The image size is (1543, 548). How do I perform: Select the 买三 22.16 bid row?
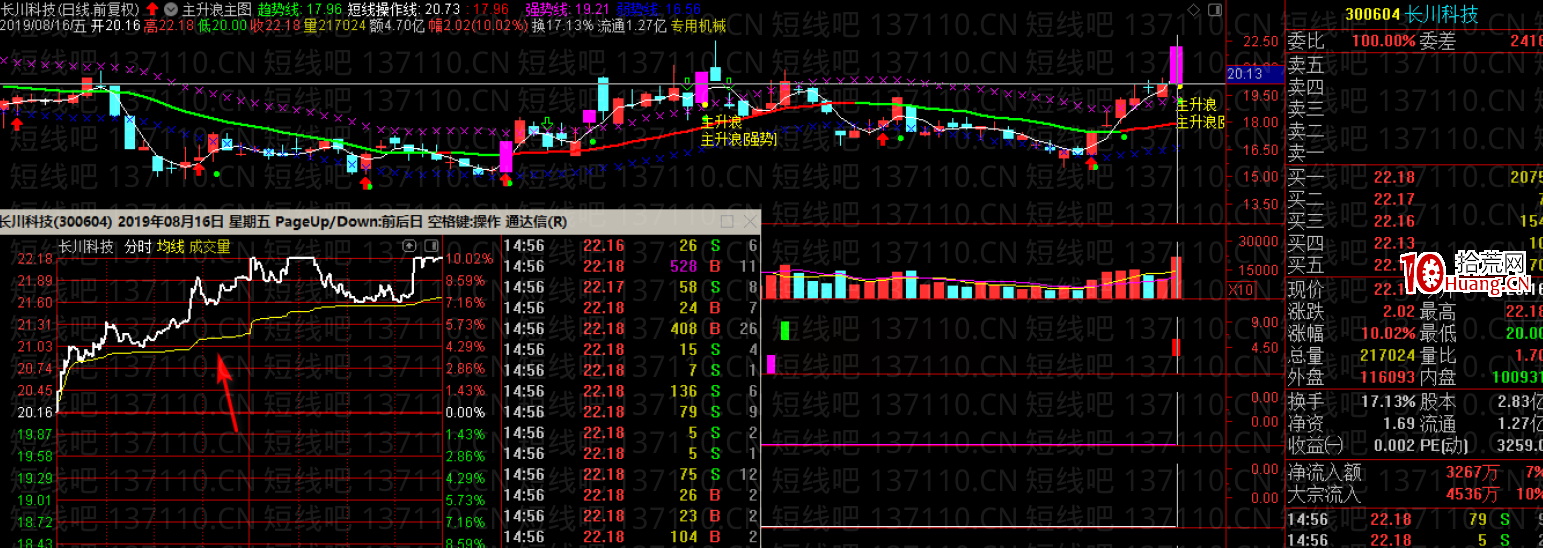(1414, 221)
